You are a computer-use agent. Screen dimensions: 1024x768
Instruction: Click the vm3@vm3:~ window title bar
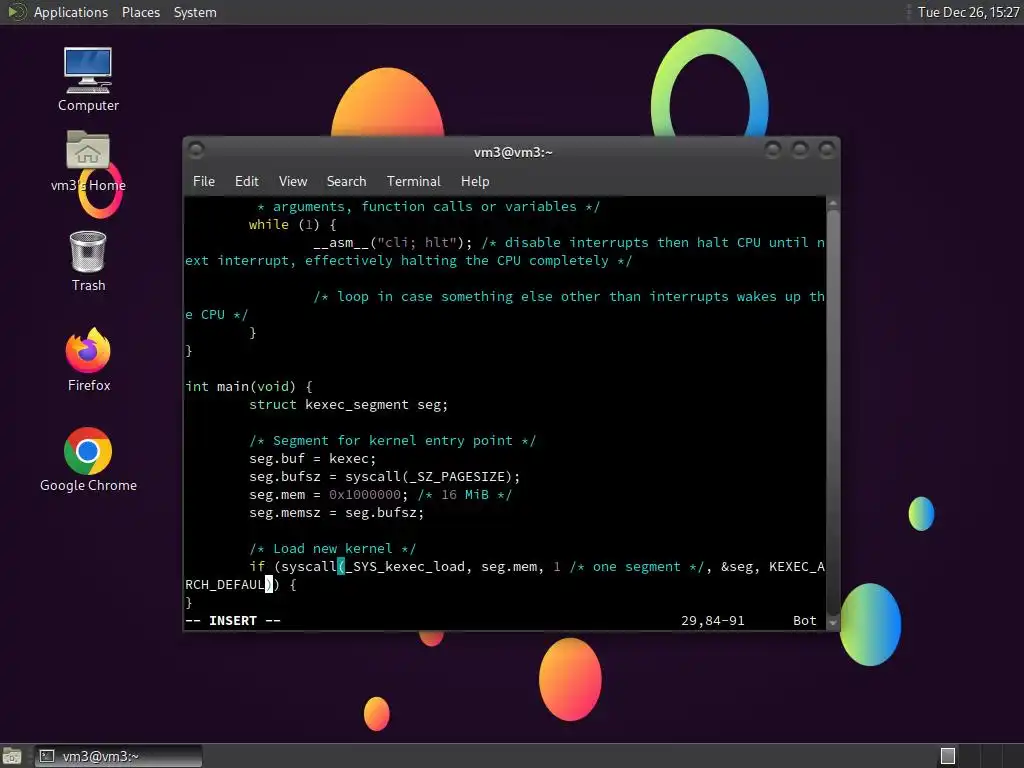513,152
